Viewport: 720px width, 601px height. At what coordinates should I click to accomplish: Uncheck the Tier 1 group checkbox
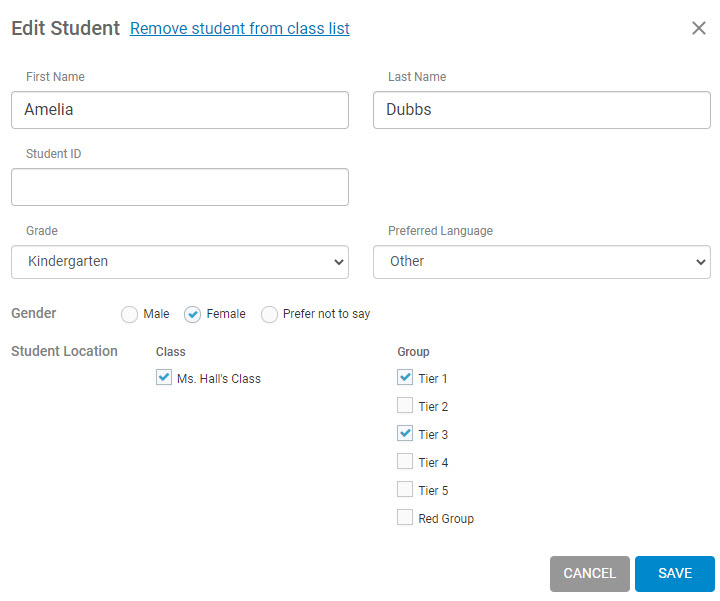(x=405, y=377)
